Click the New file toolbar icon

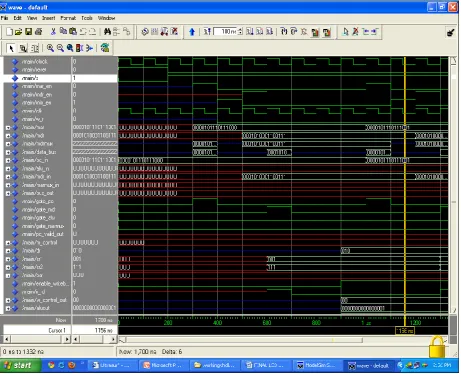click(10, 32)
